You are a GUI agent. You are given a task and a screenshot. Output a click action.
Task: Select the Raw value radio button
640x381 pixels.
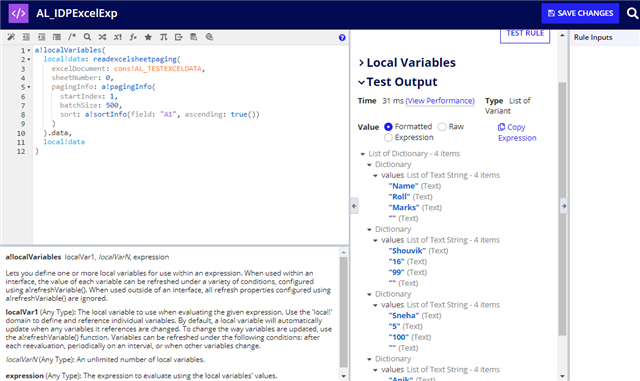[442, 127]
